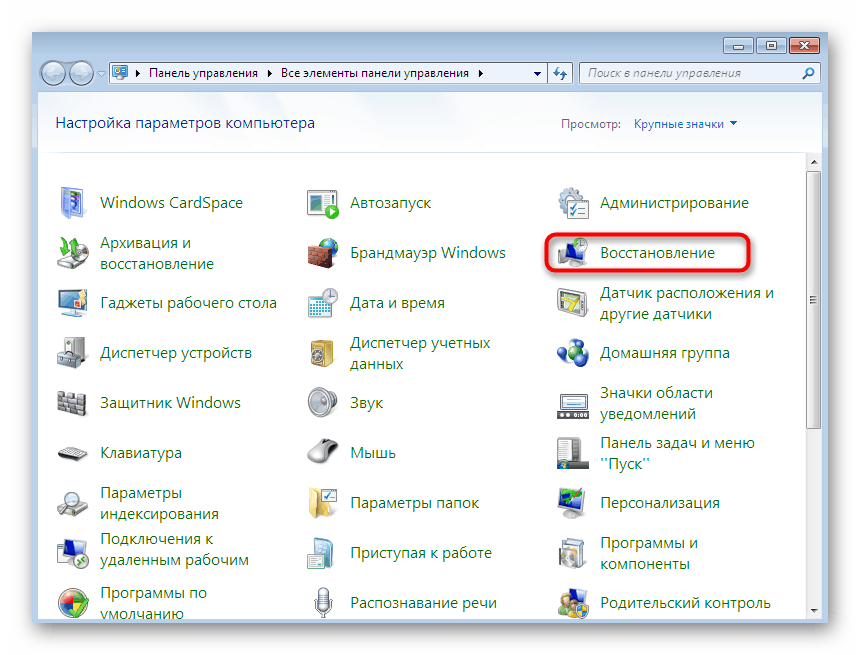The image size is (860, 655).
Task: Open the Администрирование gear icon
Action: click(x=573, y=203)
